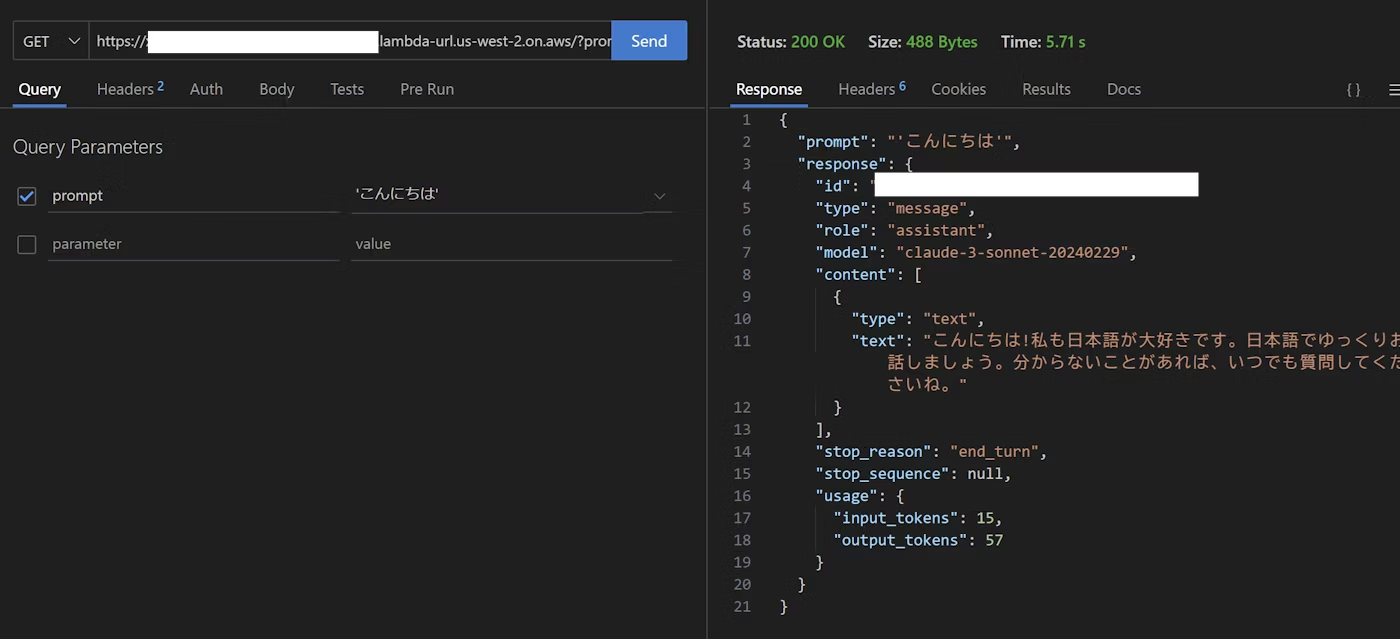Click the "type": "message" line
1400x639 pixels.
coord(895,208)
